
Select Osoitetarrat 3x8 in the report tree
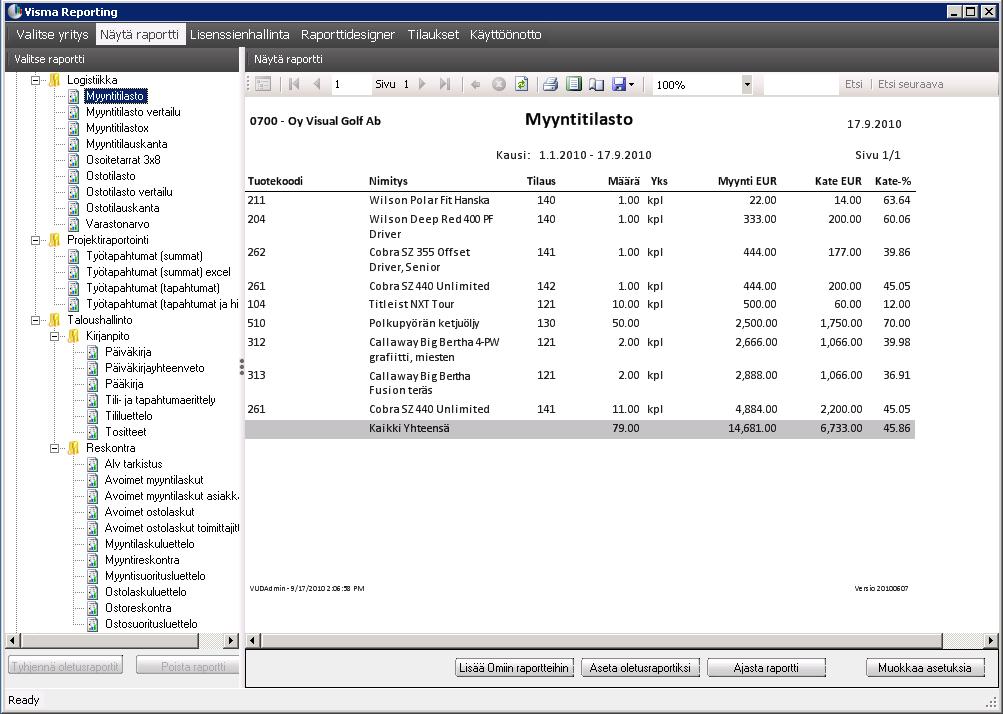click(x=123, y=160)
